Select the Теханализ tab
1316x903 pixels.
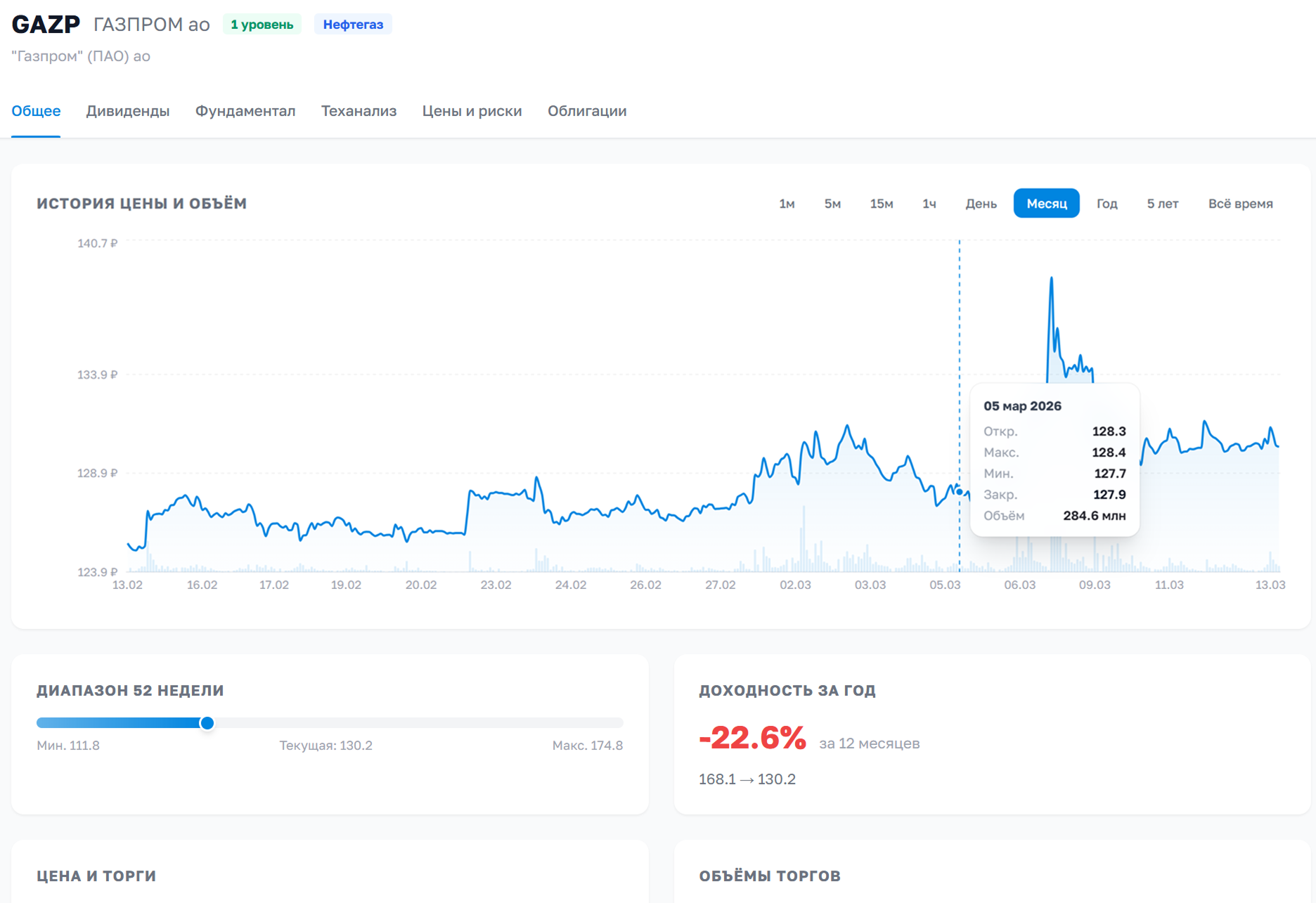click(x=359, y=111)
